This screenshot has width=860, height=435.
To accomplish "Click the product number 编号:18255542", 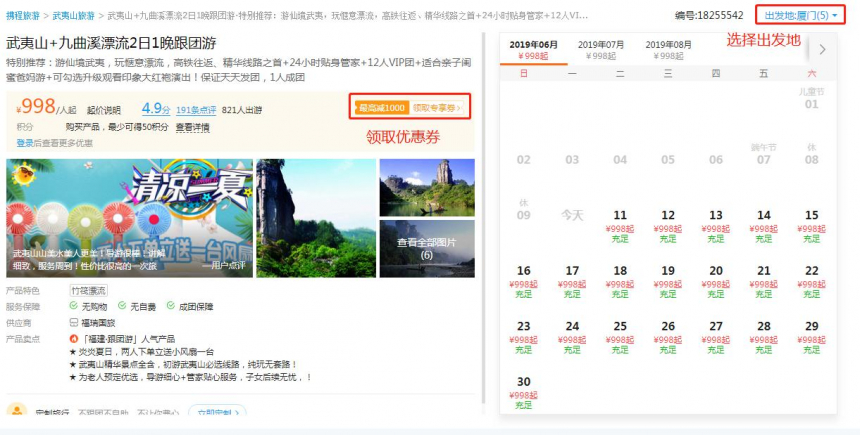I will (x=709, y=15).
